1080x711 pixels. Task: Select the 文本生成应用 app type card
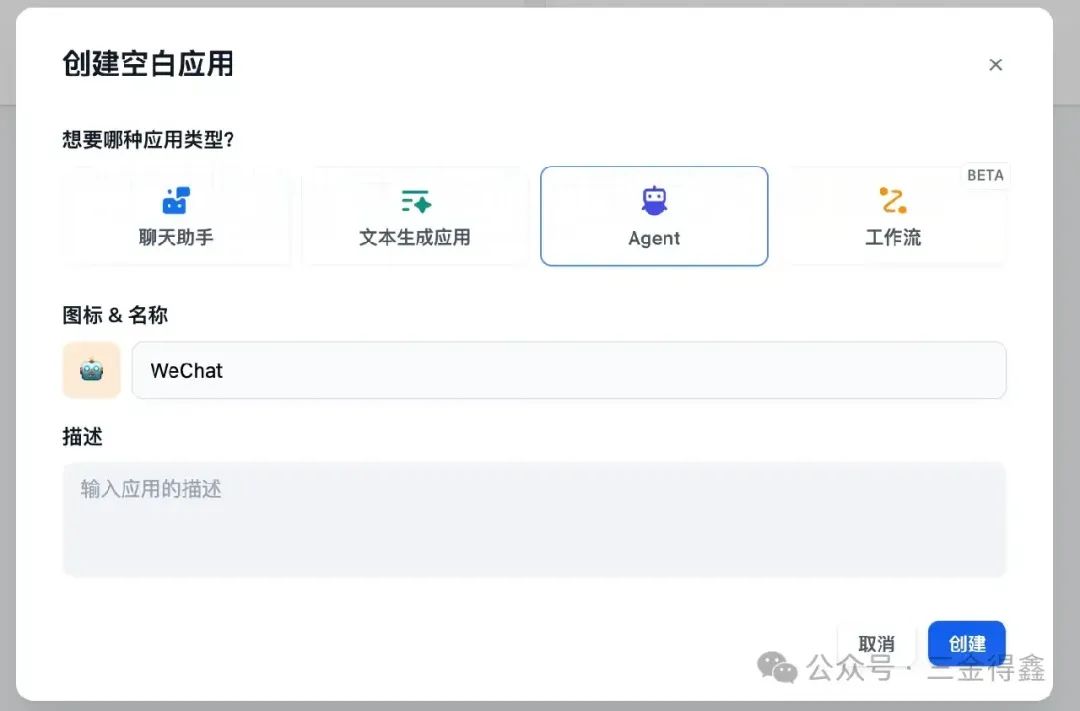coord(416,216)
